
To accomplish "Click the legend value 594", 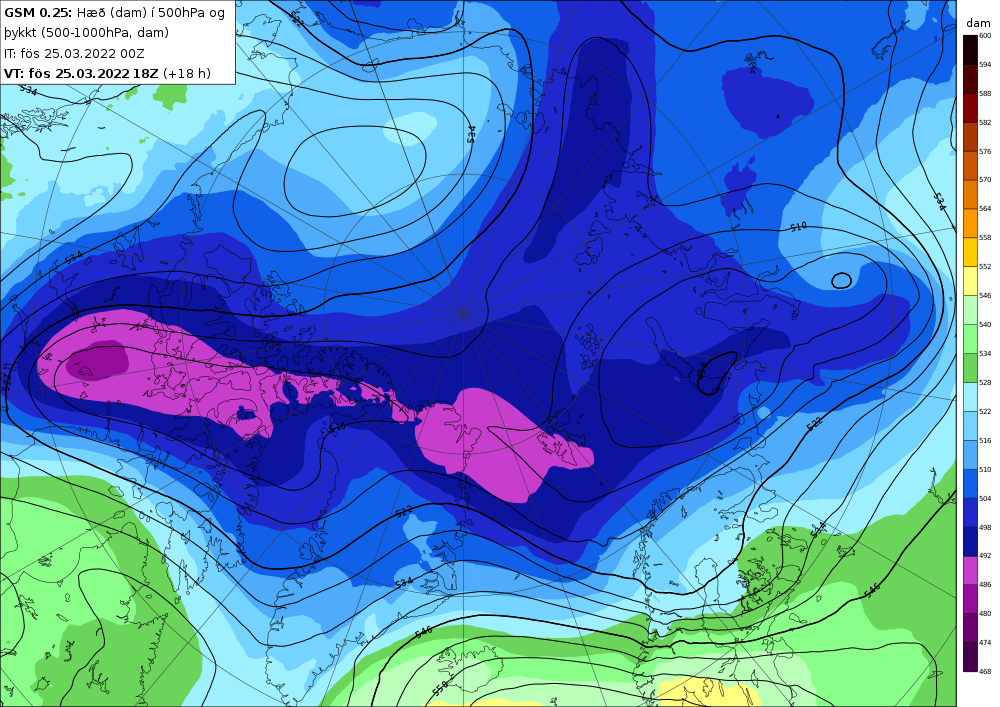I will pos(985,64).
